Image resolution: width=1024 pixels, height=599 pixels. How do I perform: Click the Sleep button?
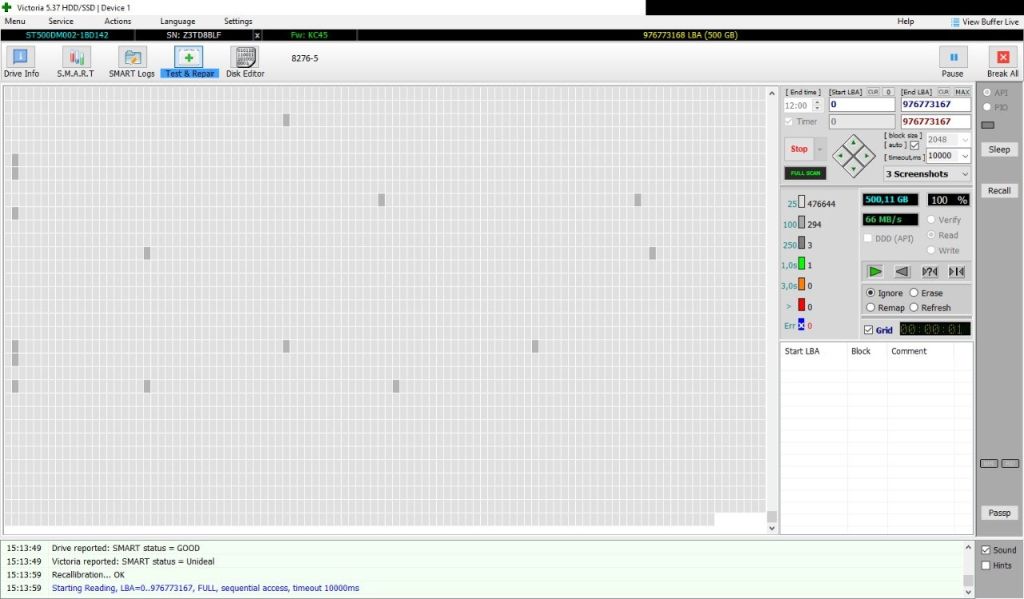(999, 150)
